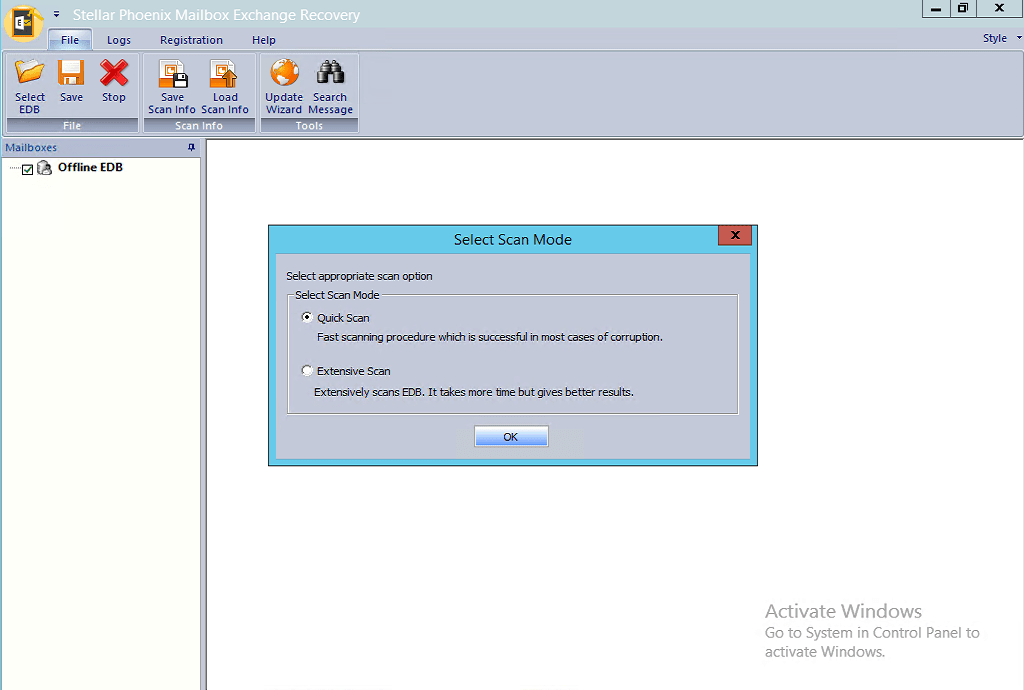Click 'Fast scanning procedure' description text

(x=490, y=337)
